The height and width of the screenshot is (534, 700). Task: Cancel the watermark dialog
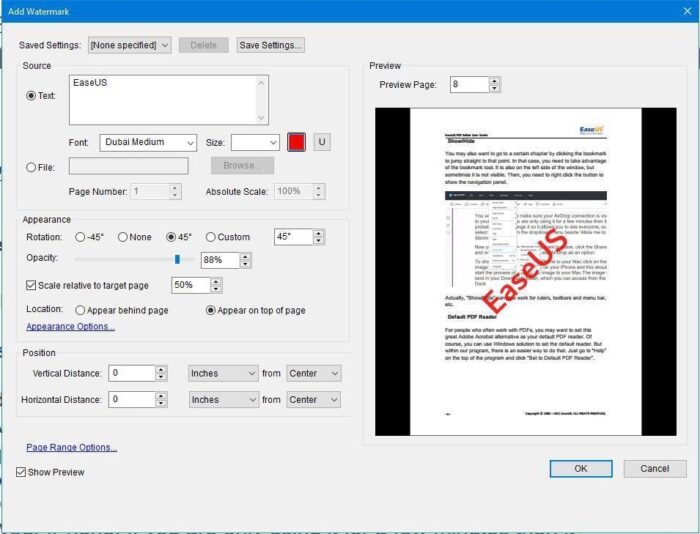coord(655,468)
